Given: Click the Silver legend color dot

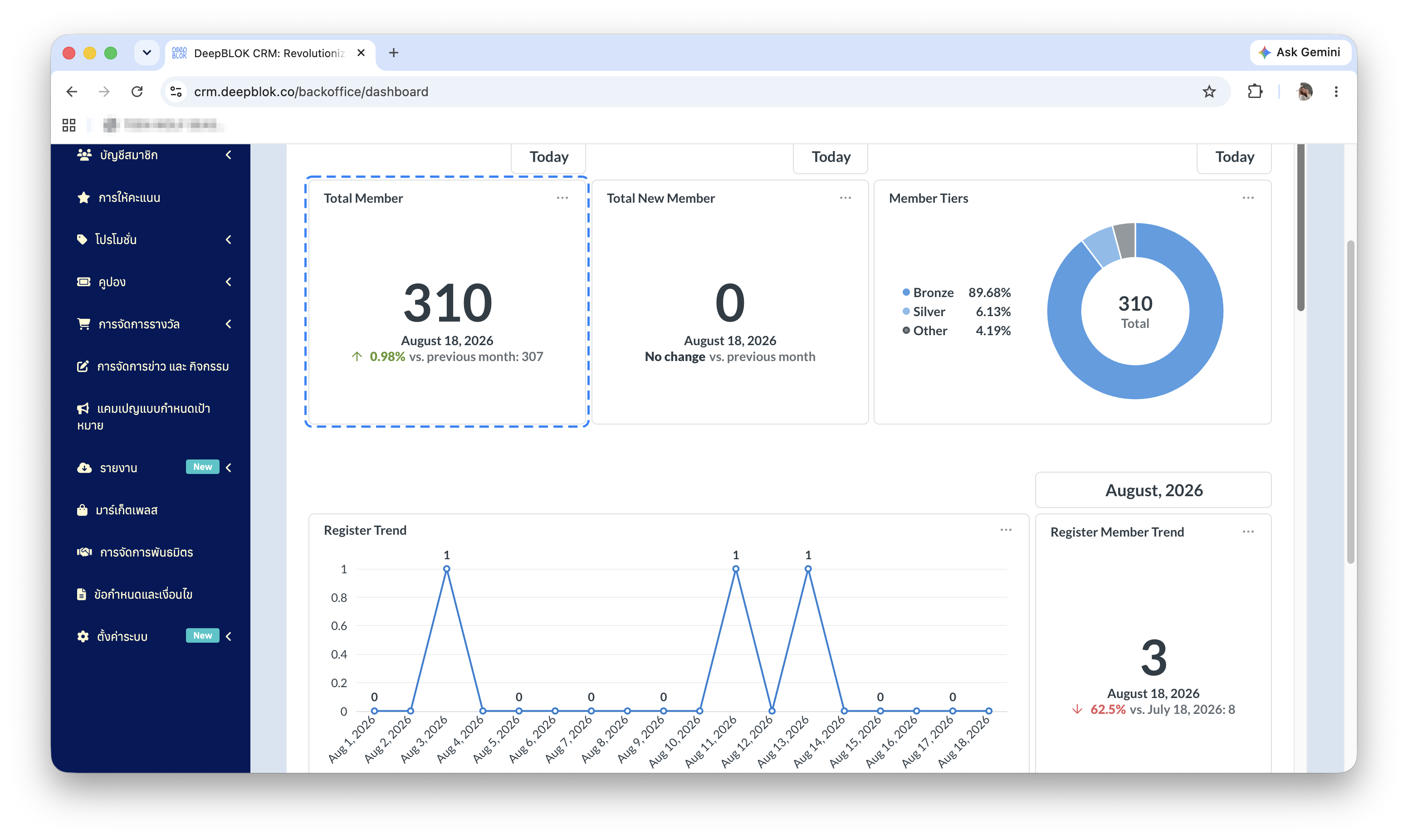Looking at the screenshot, I should pyautogui.click(x=906, y=311).
